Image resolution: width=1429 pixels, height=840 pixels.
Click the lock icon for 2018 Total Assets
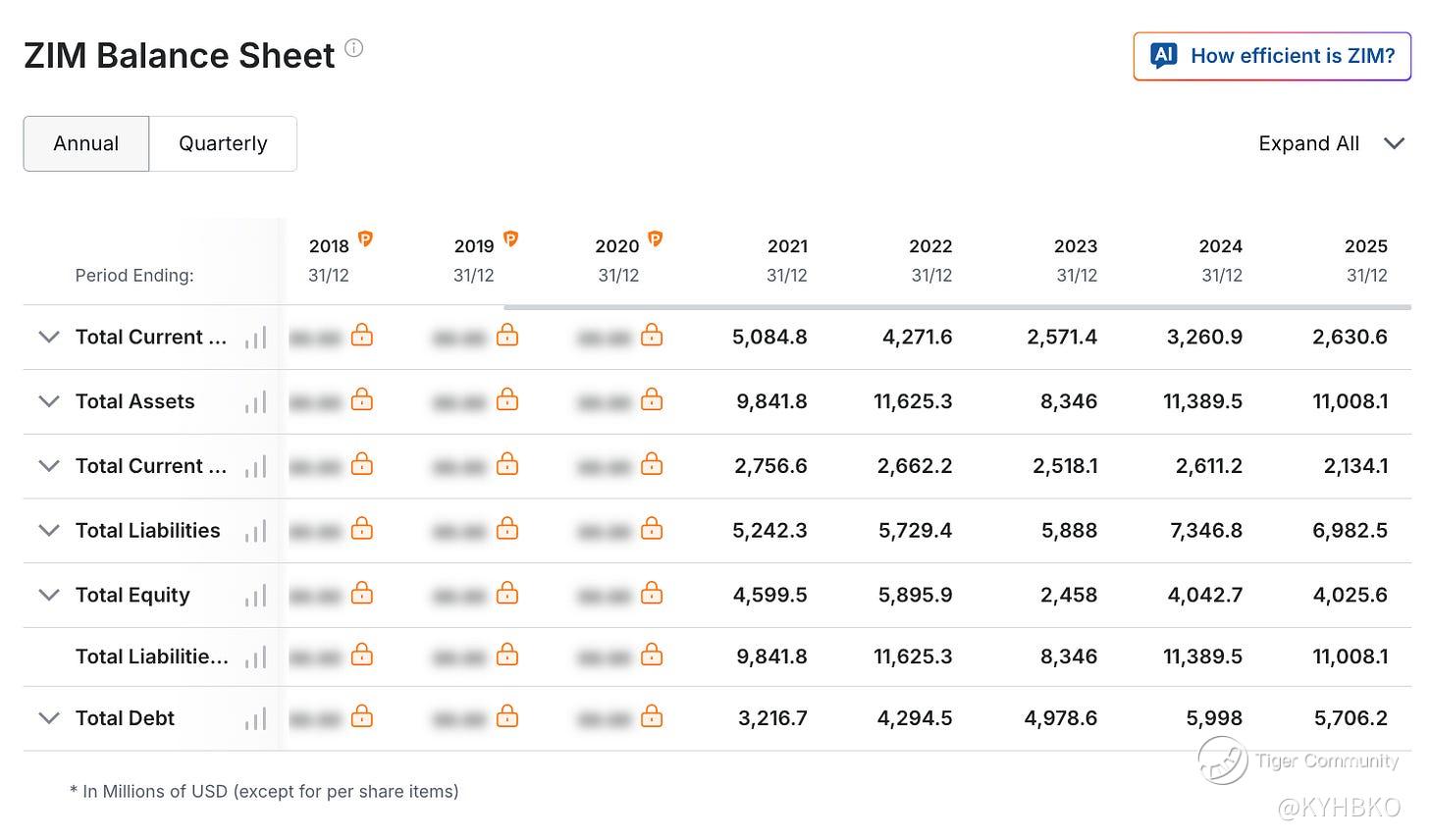tap(362, 399)
